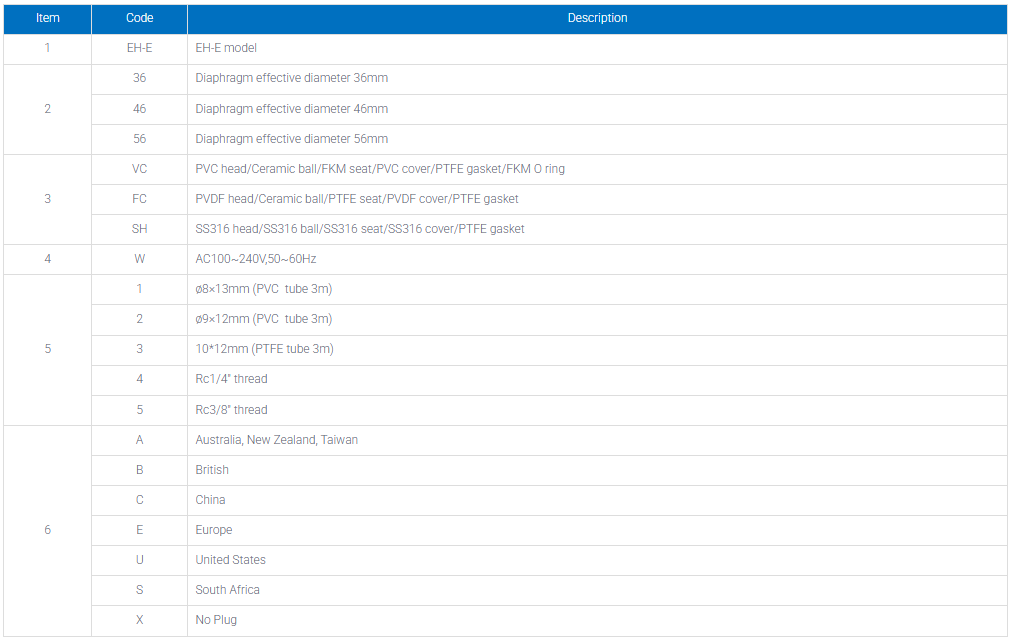Image resolution: width=1012 pixels, height=641 pixels.
Task: Click code 46 cell
Action: (139, 109)
